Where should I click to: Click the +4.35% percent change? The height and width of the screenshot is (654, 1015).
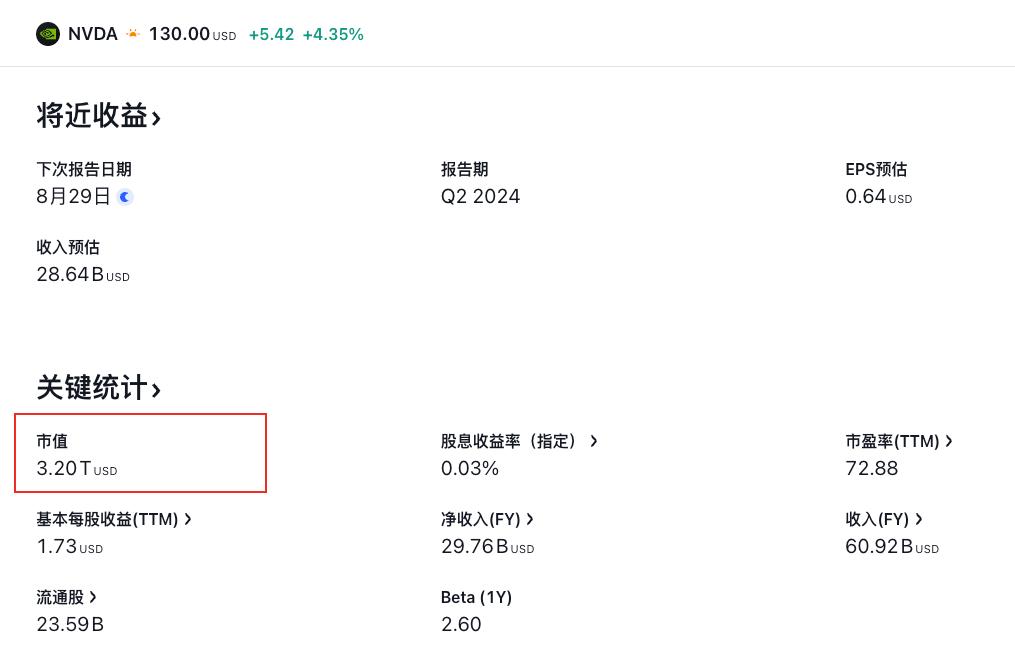click(333, 34)
